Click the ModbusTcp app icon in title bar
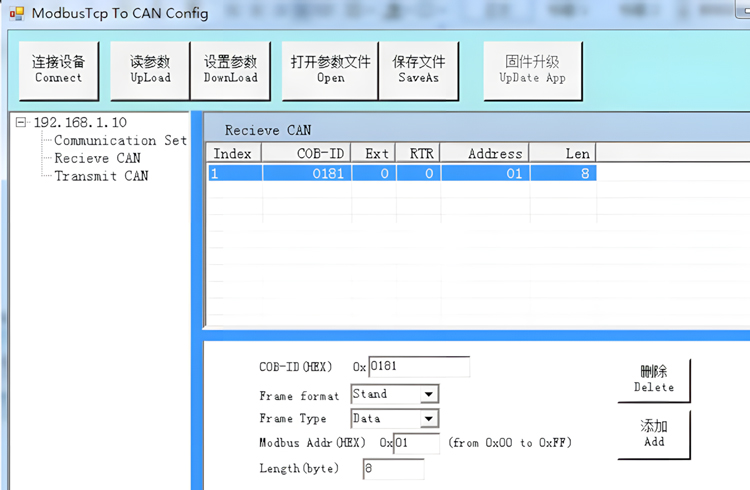 (x=16, y=14)
